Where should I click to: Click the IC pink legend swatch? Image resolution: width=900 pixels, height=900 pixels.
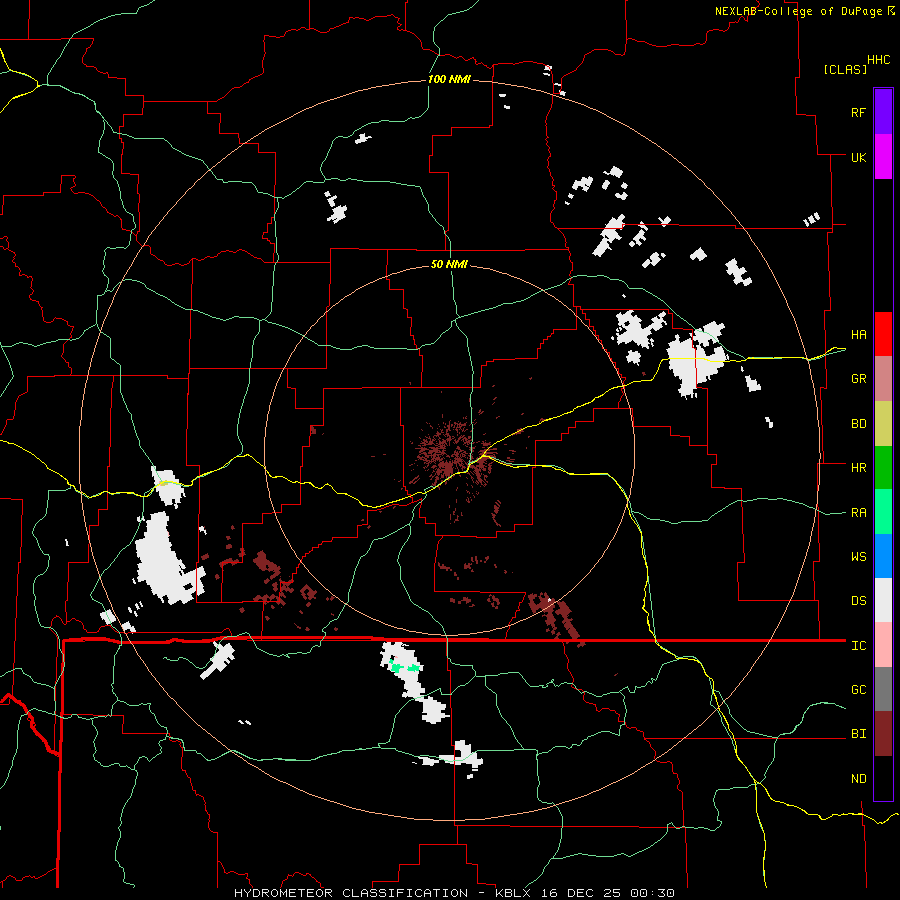tap(883, 645)
